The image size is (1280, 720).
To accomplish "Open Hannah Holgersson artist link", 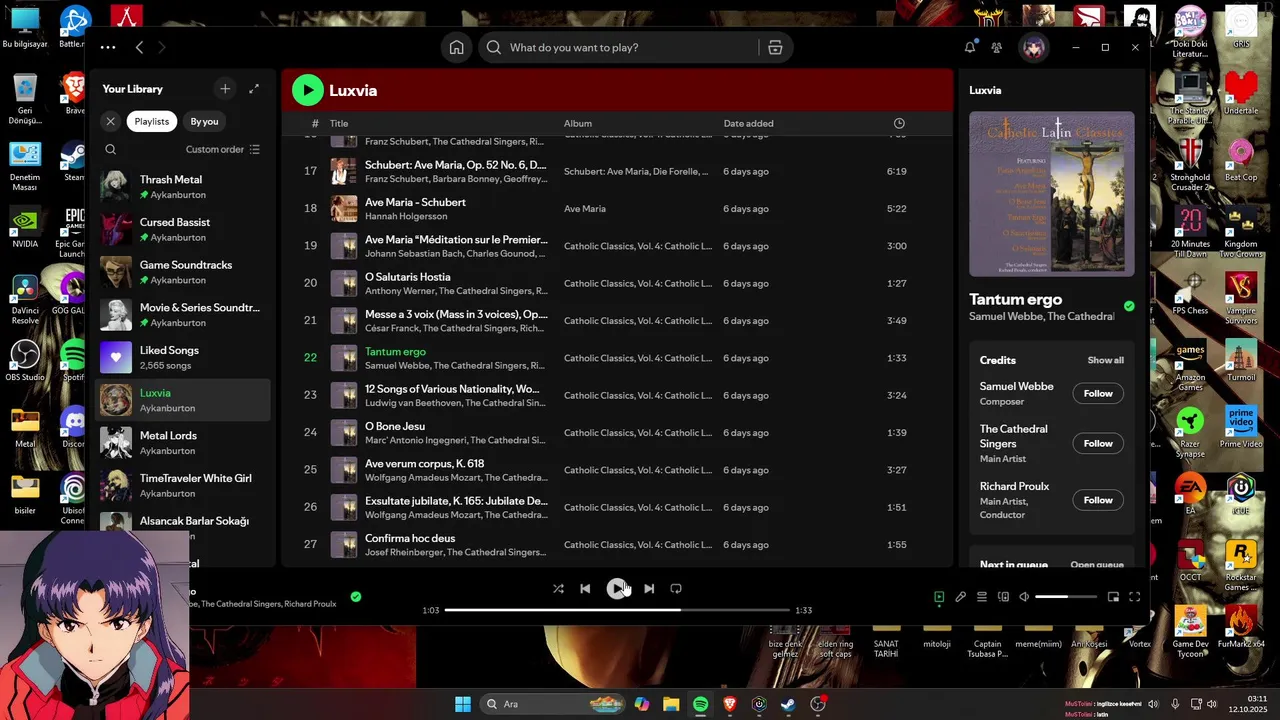I will [x=406, y=217].
